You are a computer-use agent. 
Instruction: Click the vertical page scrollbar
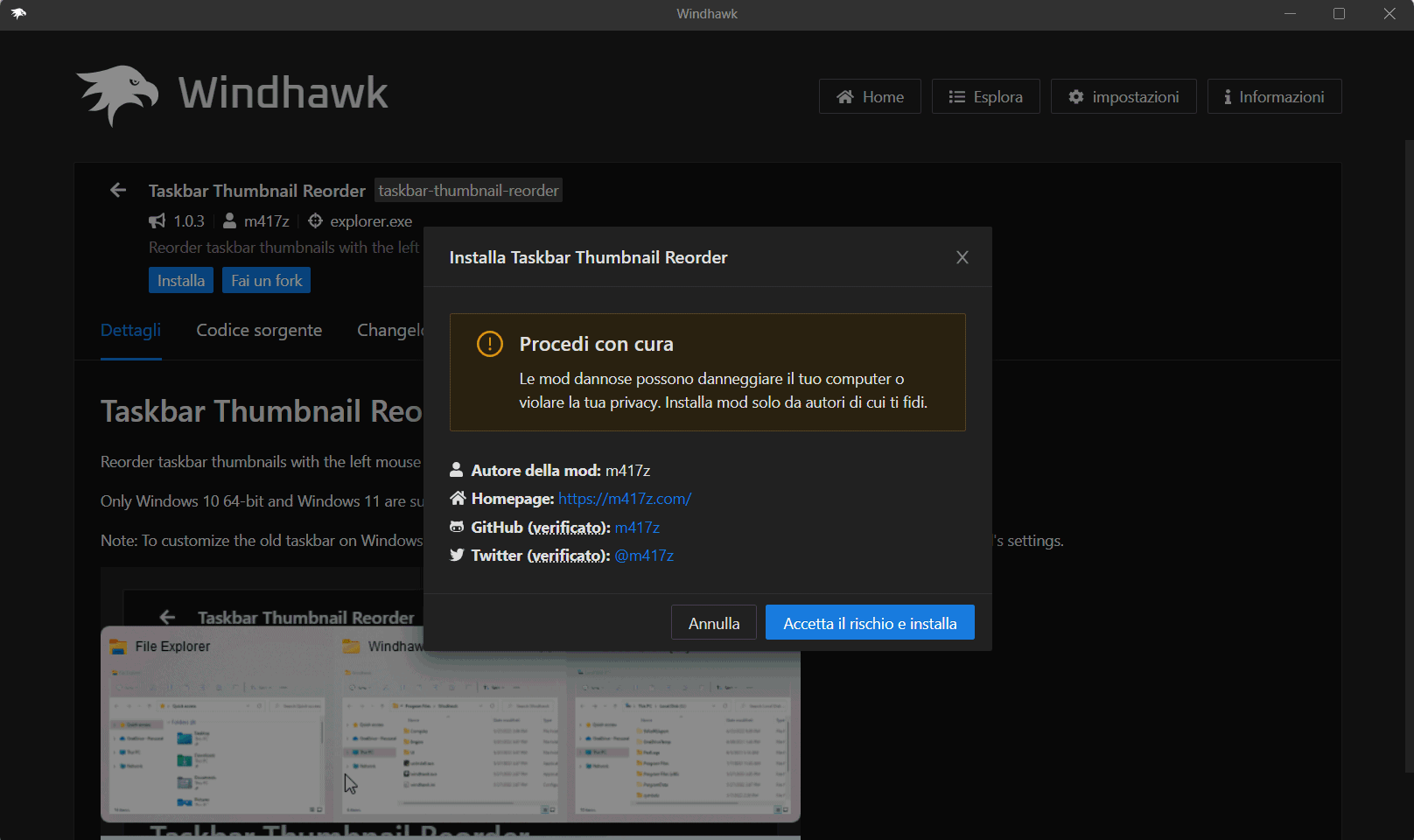pos(1408,455)
